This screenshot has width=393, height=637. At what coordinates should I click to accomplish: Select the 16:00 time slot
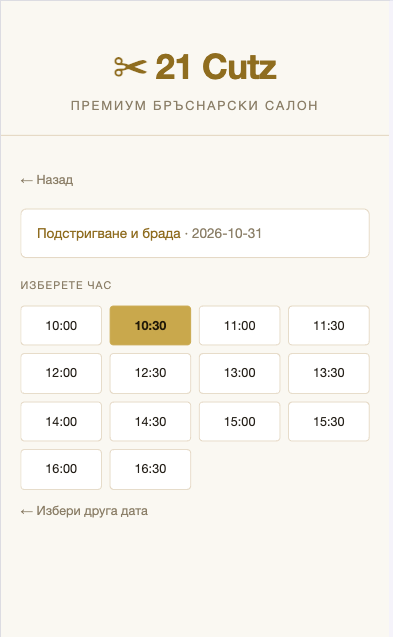[x=61, y=469]
